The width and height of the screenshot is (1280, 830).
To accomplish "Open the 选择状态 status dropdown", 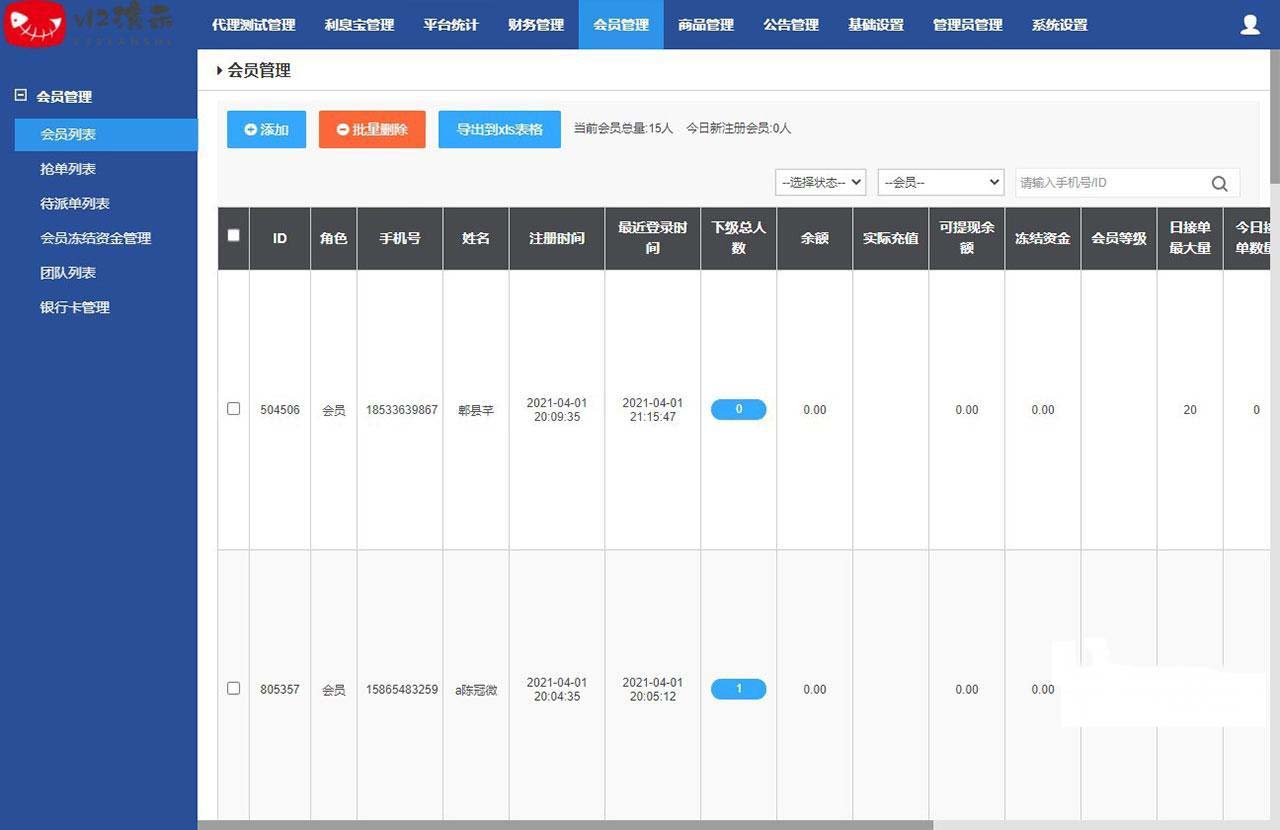I will click(x=820, y=182).
